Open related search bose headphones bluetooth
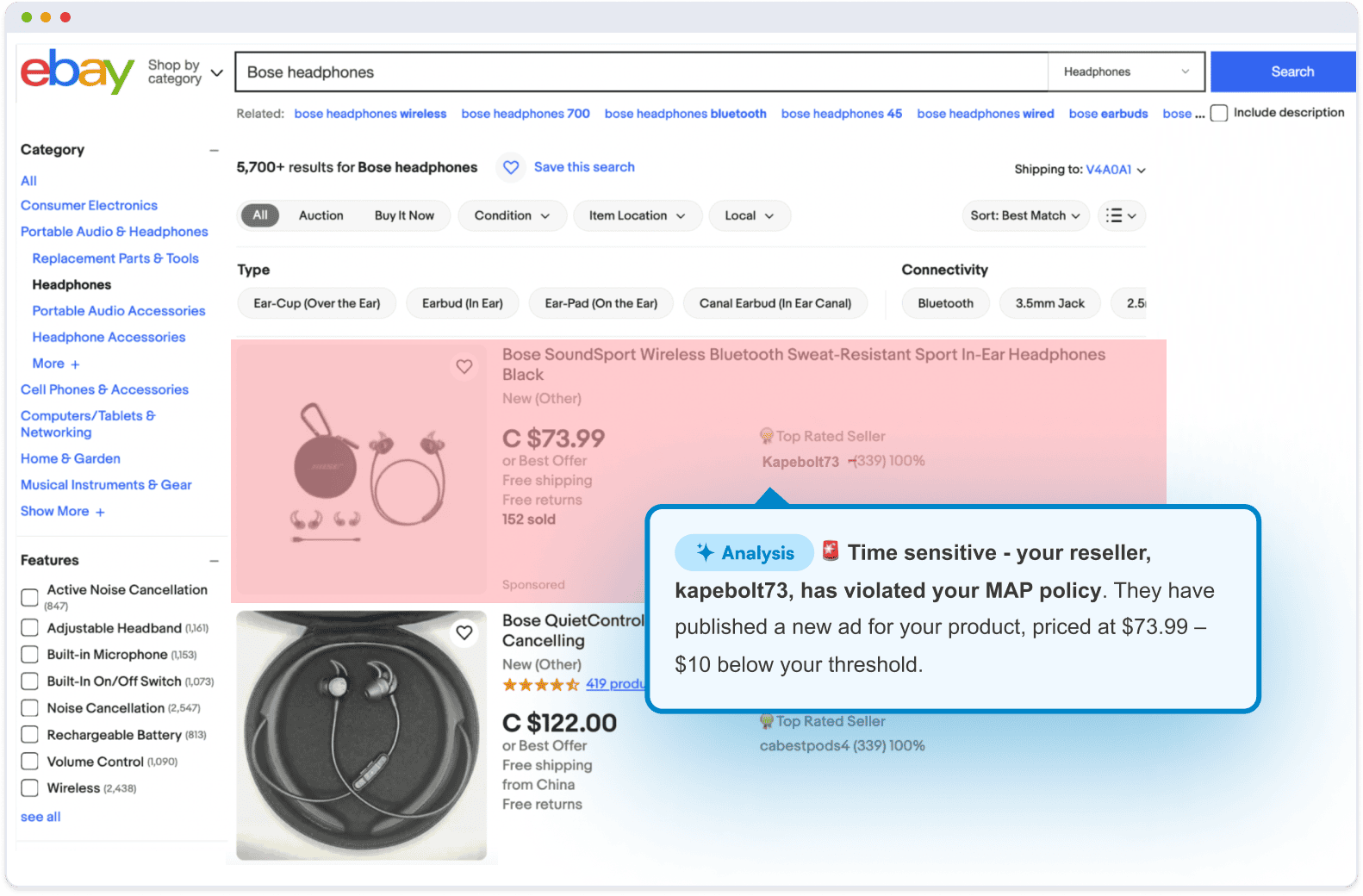The height and width of the screenshot is (896, 1363). (685, 114)
